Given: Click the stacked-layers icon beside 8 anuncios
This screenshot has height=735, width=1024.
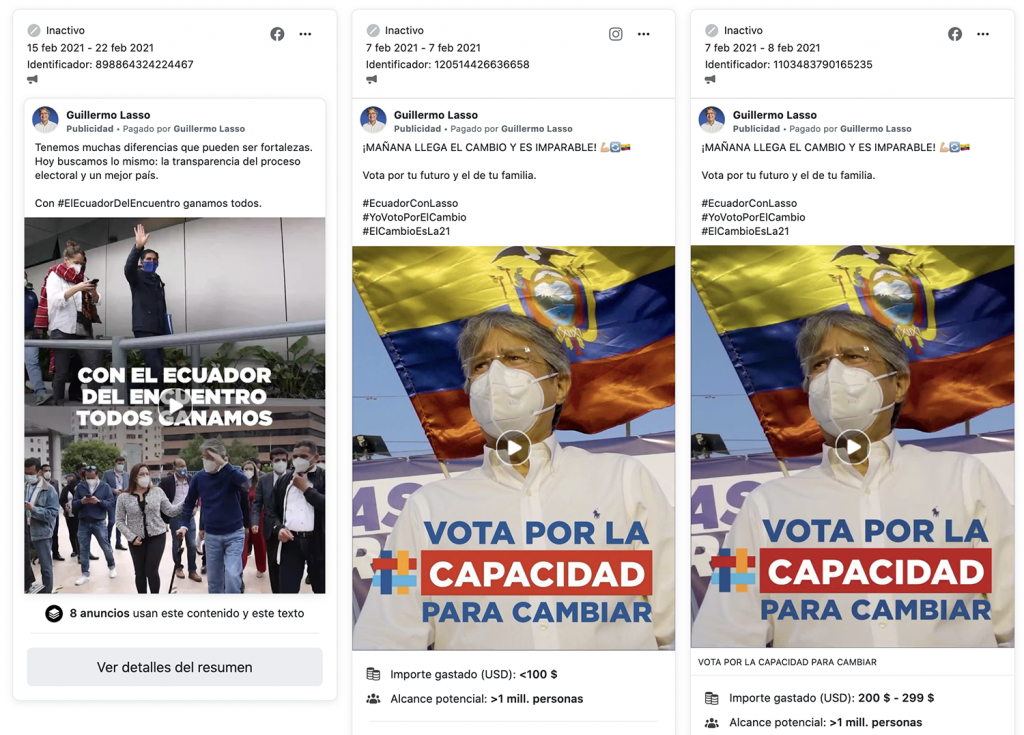Looking at the screenshot, I should pos(54,613).
